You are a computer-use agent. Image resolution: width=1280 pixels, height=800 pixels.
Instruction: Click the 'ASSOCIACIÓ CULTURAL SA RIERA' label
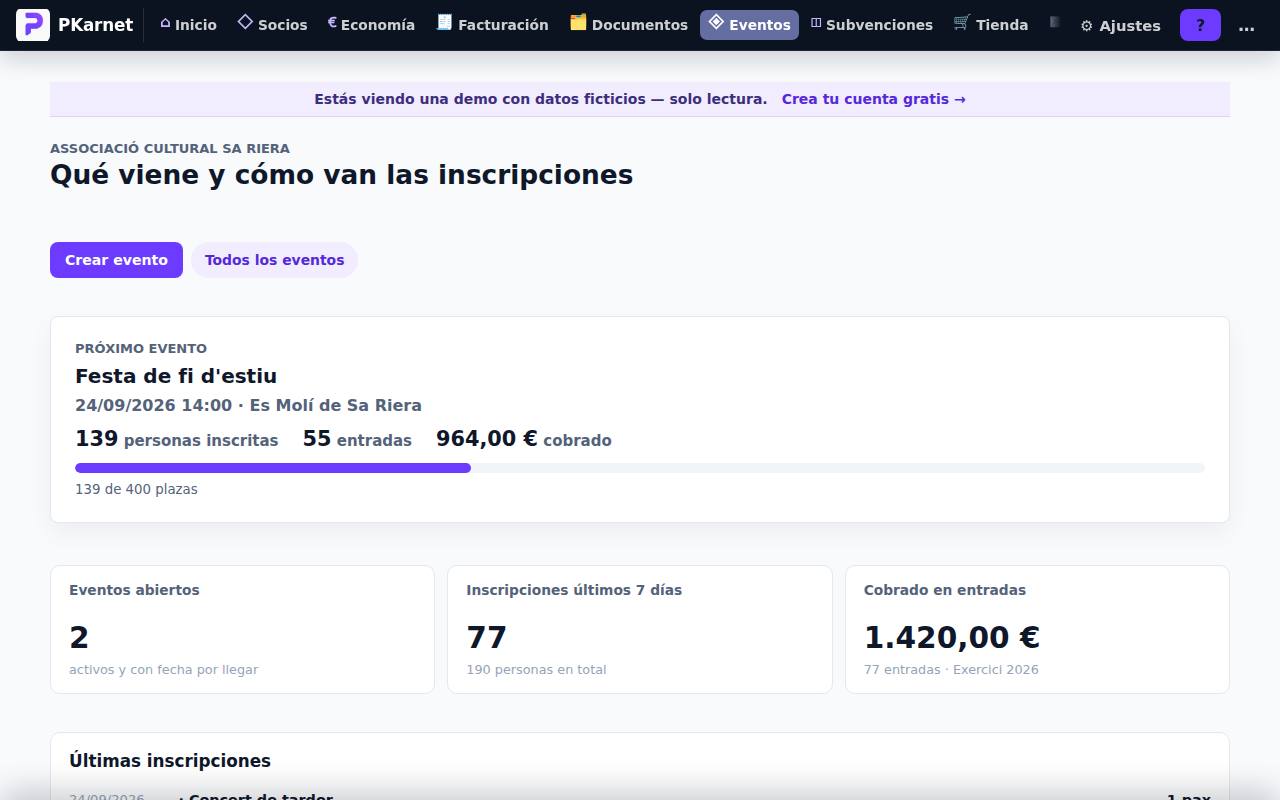pos(170,148)
